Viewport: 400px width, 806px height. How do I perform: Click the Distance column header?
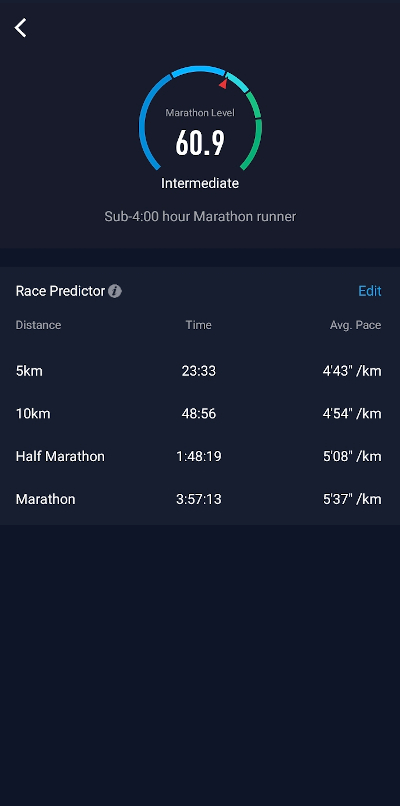point(39,325)
